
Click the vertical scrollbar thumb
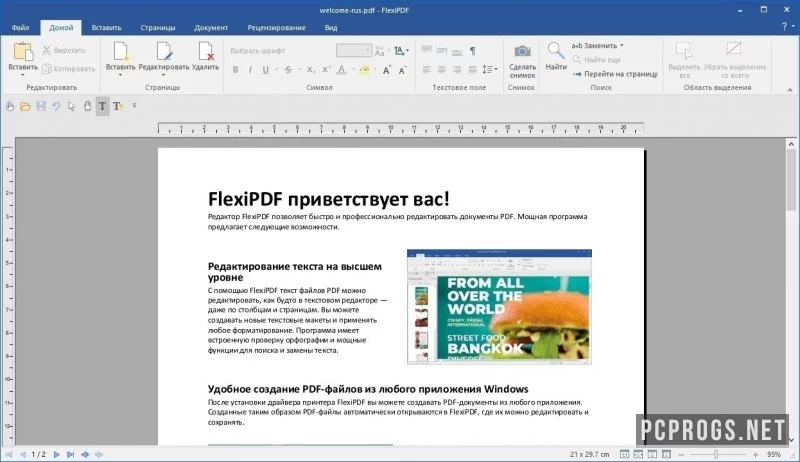(x=791, y=181)
